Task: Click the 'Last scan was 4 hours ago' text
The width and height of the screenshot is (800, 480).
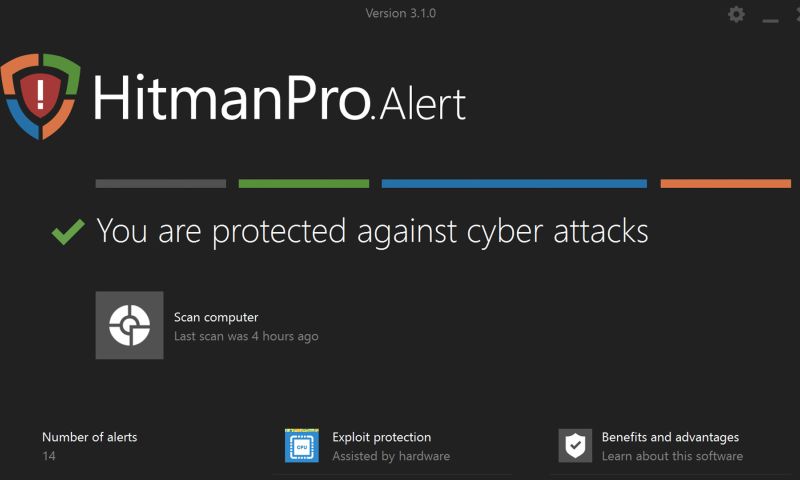Action: point(246,336)
